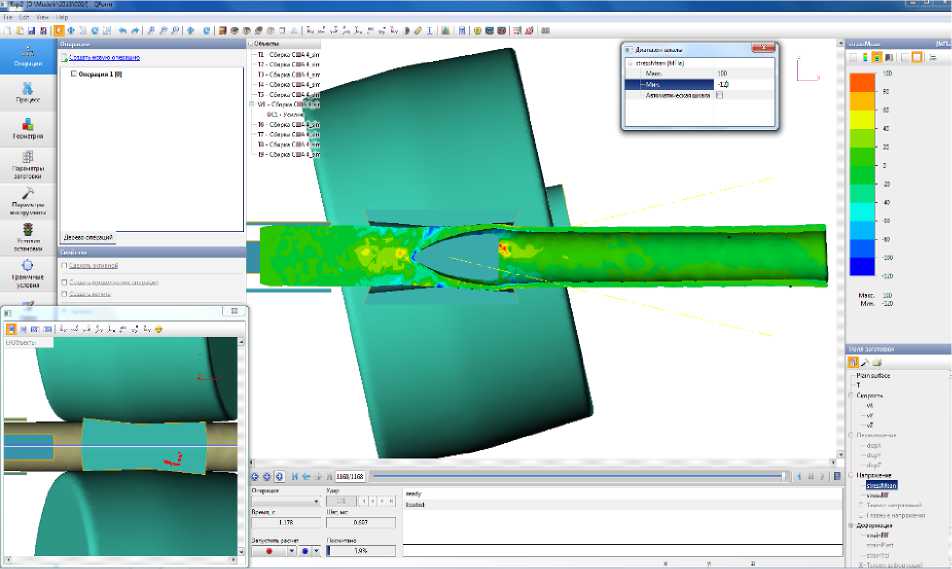The height and width of the screenshot is (569, 952).
Task: Click the undo arrow in the toolbar
Action: pos(122,30)
